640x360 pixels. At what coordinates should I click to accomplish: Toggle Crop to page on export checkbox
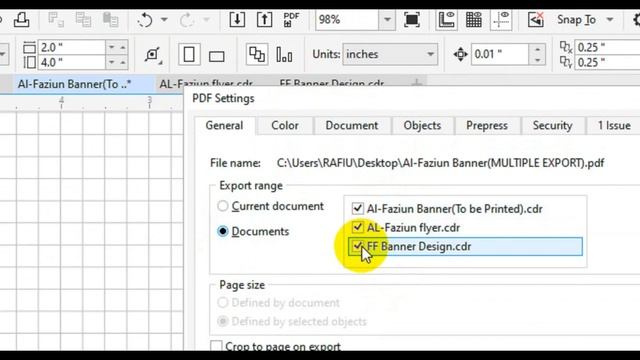click(x=216, y=346)
